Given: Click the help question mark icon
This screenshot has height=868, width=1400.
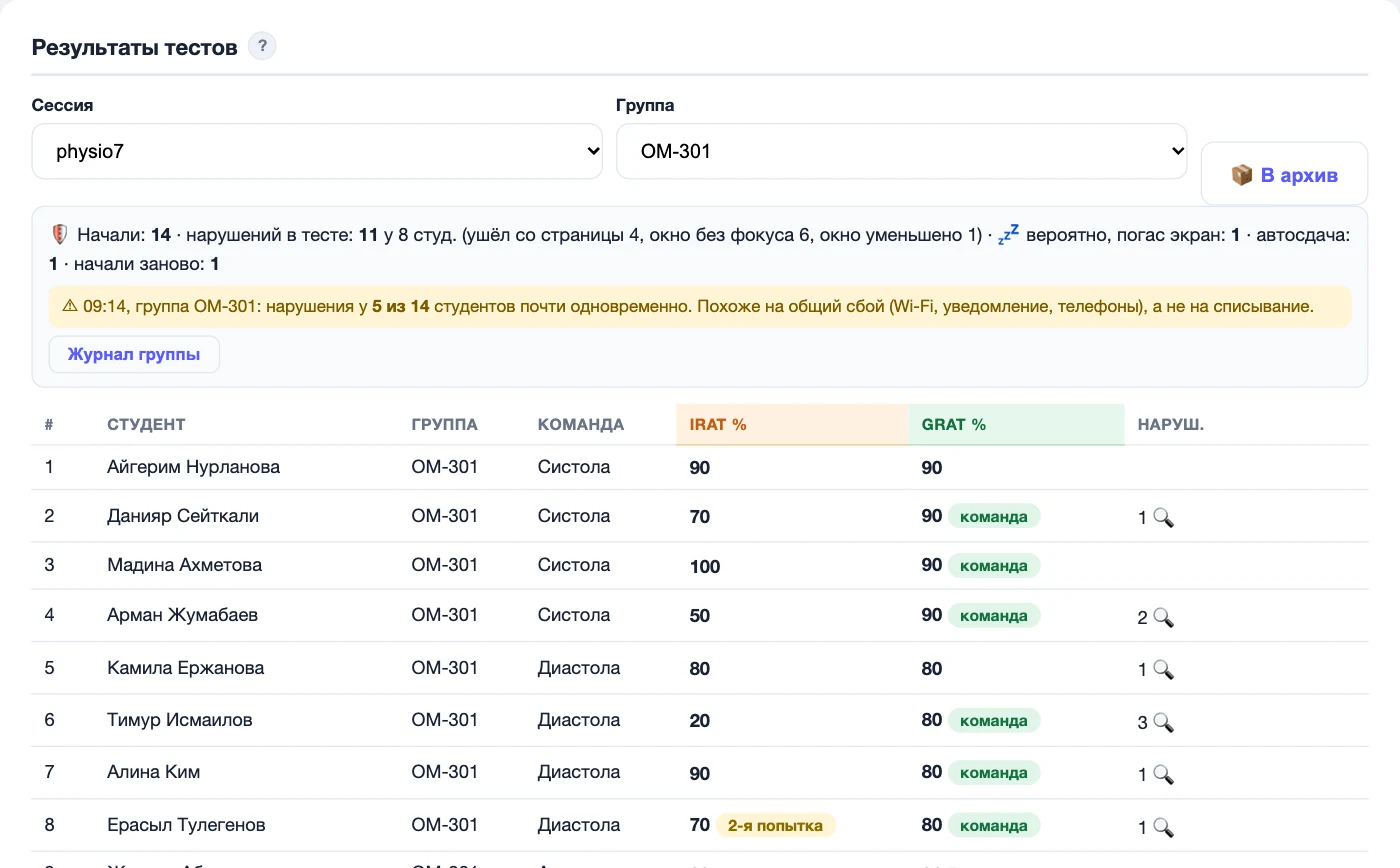Looking at the screenshot, I should pos(262,46).
